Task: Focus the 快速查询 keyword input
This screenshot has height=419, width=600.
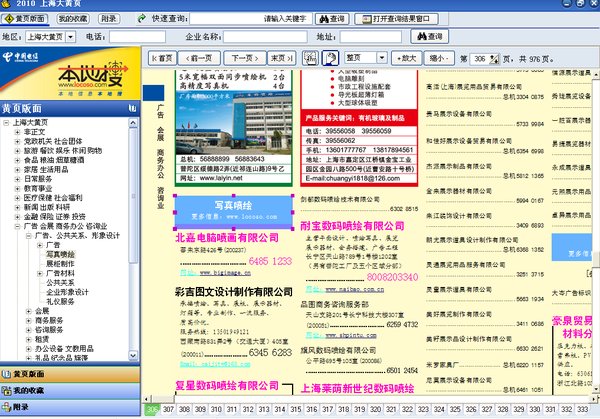Action: pos(251,19)
